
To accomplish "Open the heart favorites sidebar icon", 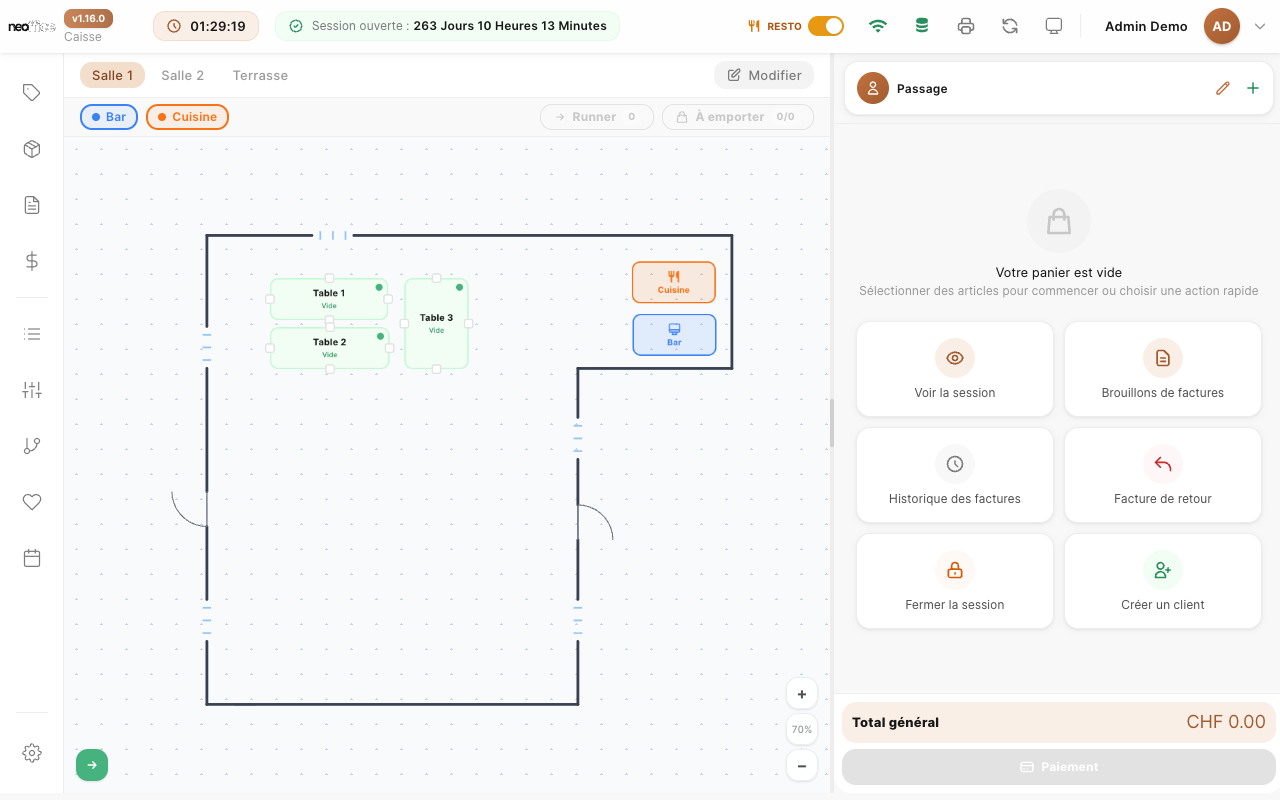I will pos(32,502).
